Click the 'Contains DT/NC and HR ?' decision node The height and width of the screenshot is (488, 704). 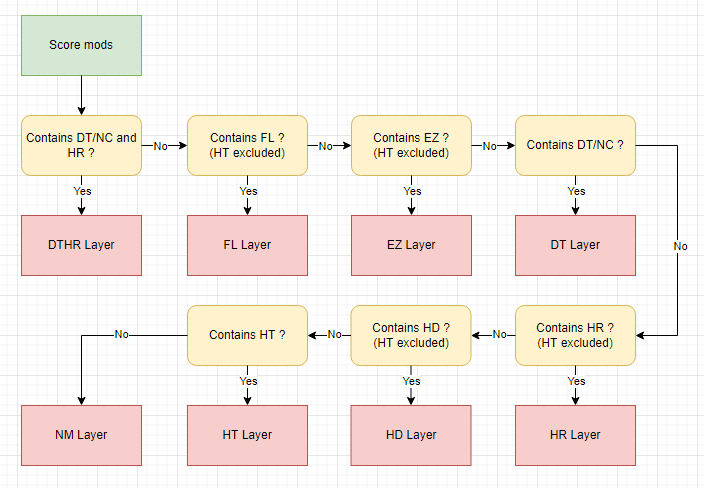(x=81, y=145)
